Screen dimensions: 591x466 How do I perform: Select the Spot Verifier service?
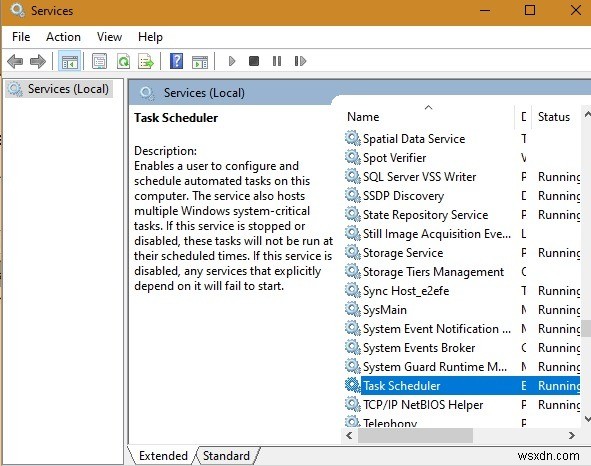pyautogui.click(x=394, y=158)
